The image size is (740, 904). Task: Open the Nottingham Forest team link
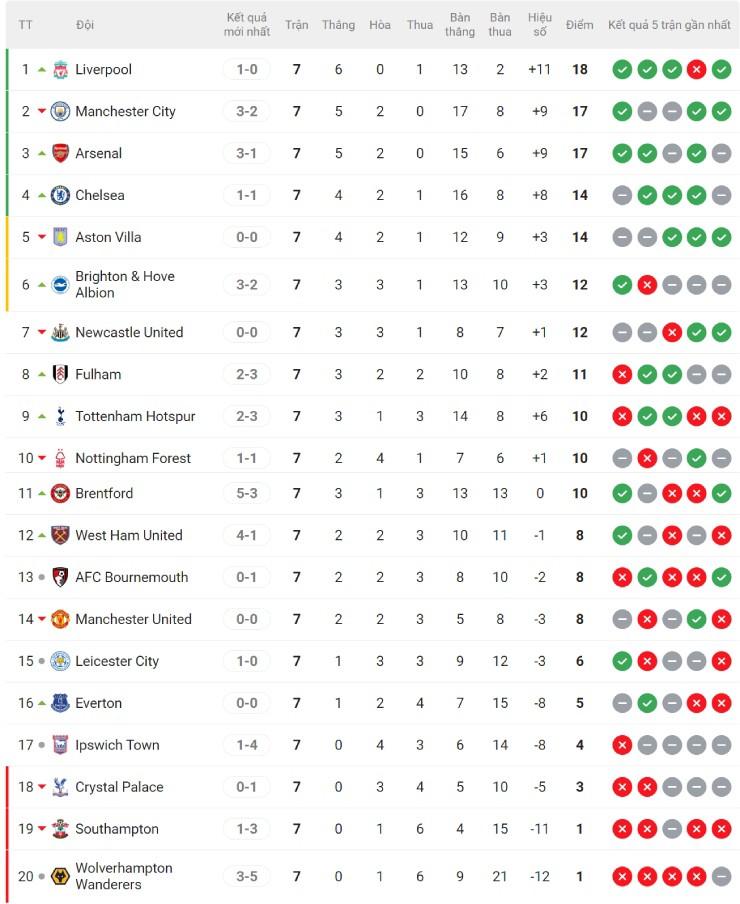pos(132,458)
